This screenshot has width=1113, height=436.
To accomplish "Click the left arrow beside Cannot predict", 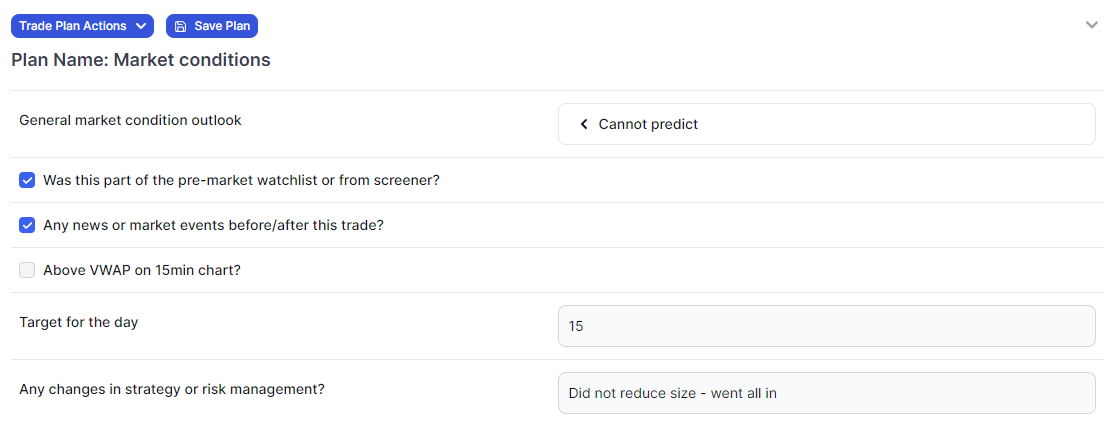I will 584,124.
